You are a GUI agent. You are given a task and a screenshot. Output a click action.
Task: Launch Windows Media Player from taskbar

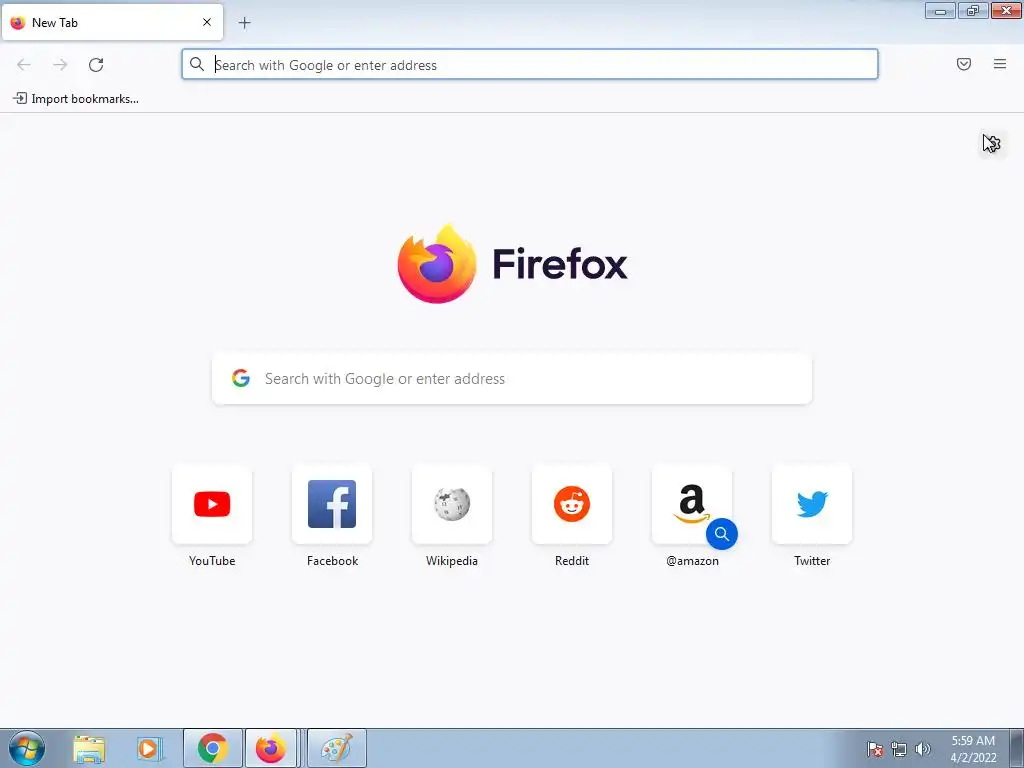coord(148,749)
